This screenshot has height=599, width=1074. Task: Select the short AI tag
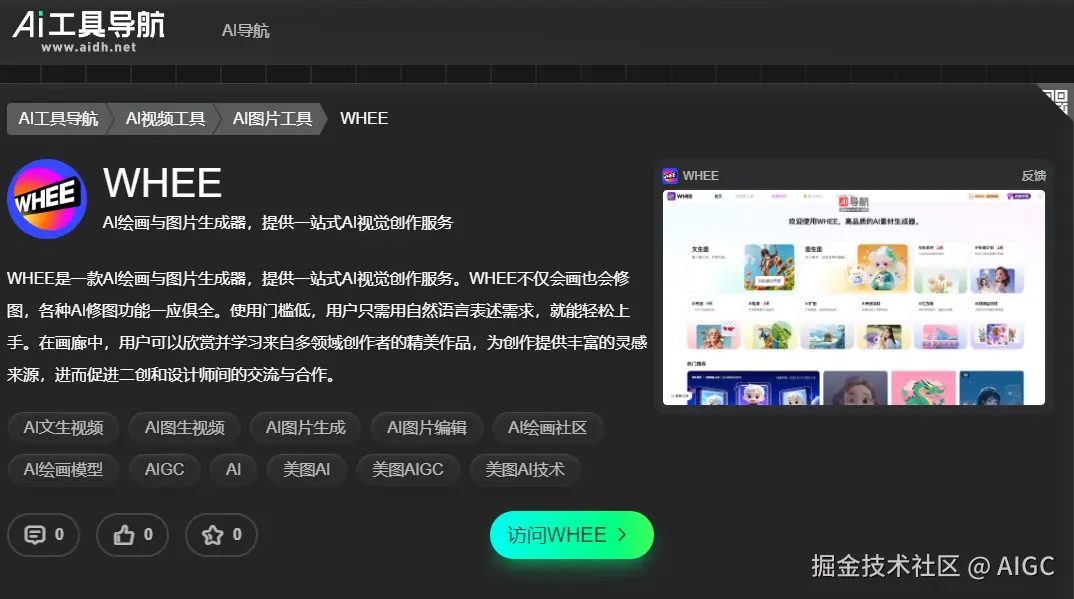click(234, 470)
